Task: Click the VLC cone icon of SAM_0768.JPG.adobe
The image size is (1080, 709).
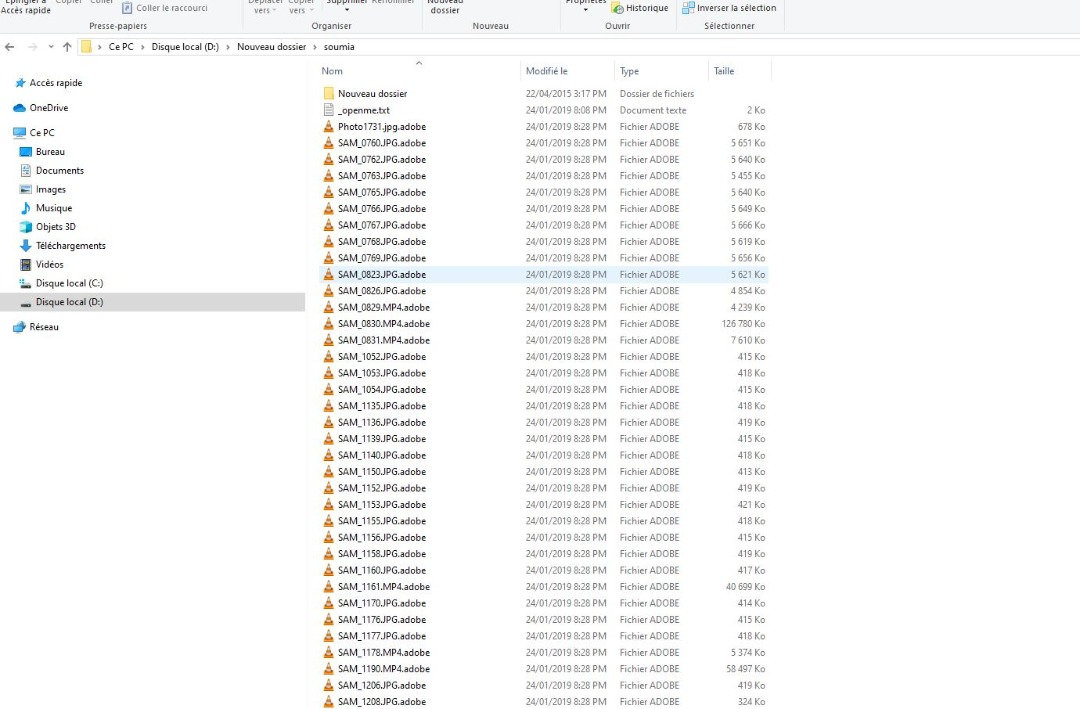Action: (x=329, y=242)
